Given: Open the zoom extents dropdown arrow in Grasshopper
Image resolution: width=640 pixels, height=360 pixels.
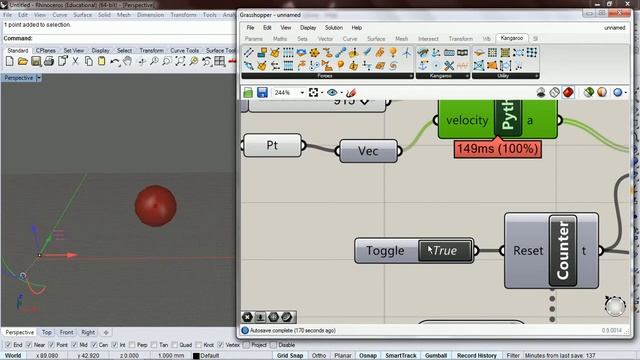Looking at the screenshot, I should [322, 93].
